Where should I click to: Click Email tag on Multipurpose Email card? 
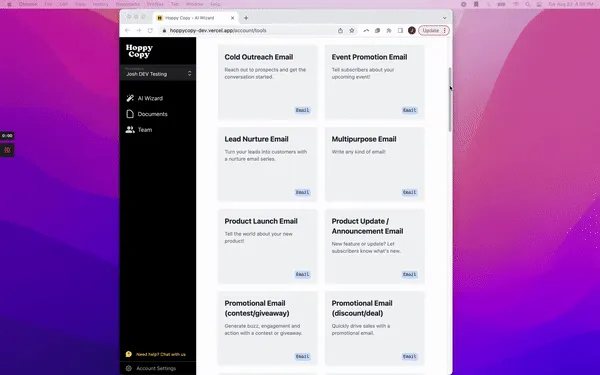pyautogui.click(x=409, y=192)
